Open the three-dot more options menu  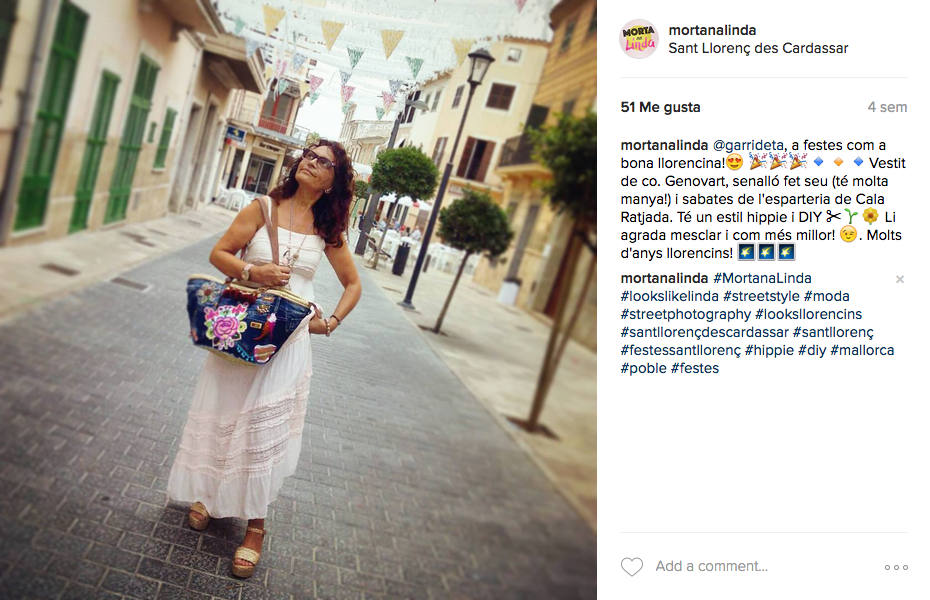[896, 567]
